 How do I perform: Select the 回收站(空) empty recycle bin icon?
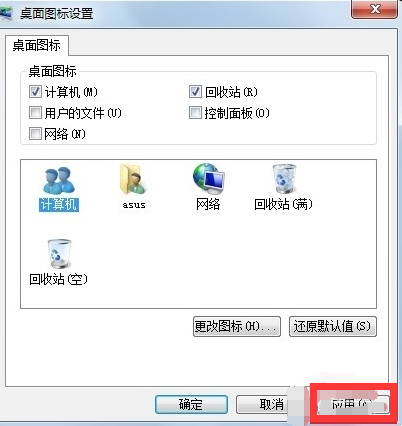pyautogui.click(x=59, y=254)
